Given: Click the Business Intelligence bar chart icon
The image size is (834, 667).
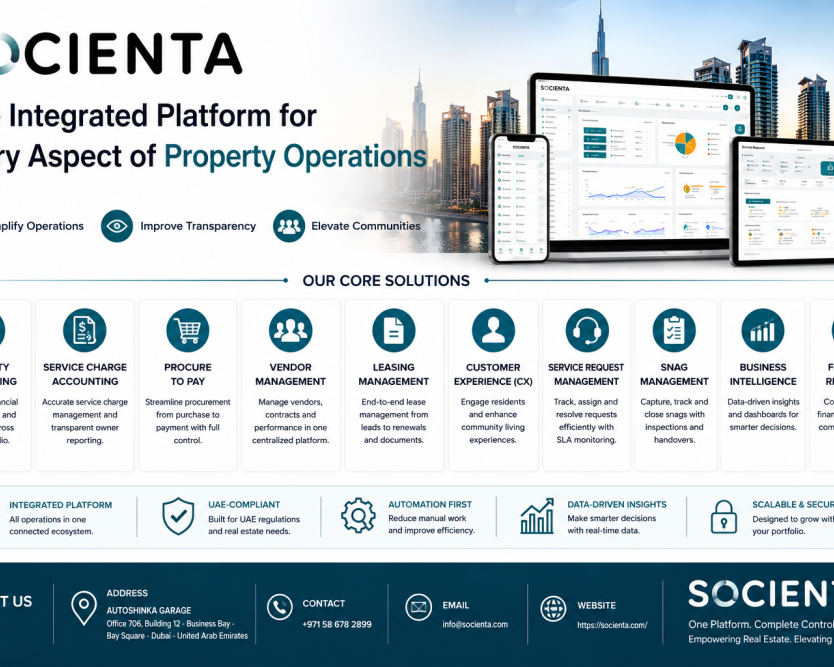Looking at the screenshot, I should (x=763, y=330).
